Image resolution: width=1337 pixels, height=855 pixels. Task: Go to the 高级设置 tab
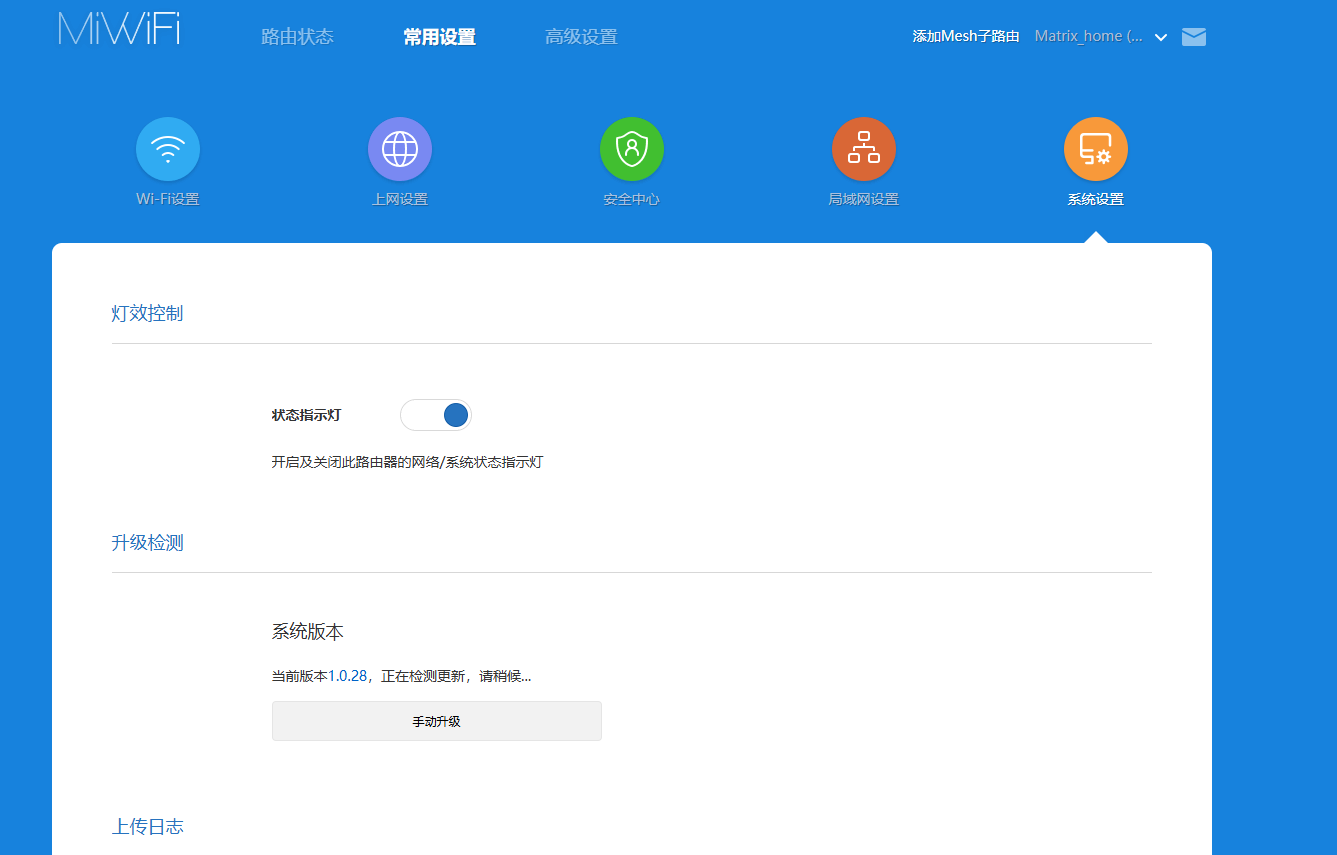pyautogui.click(x=581, y=37)
